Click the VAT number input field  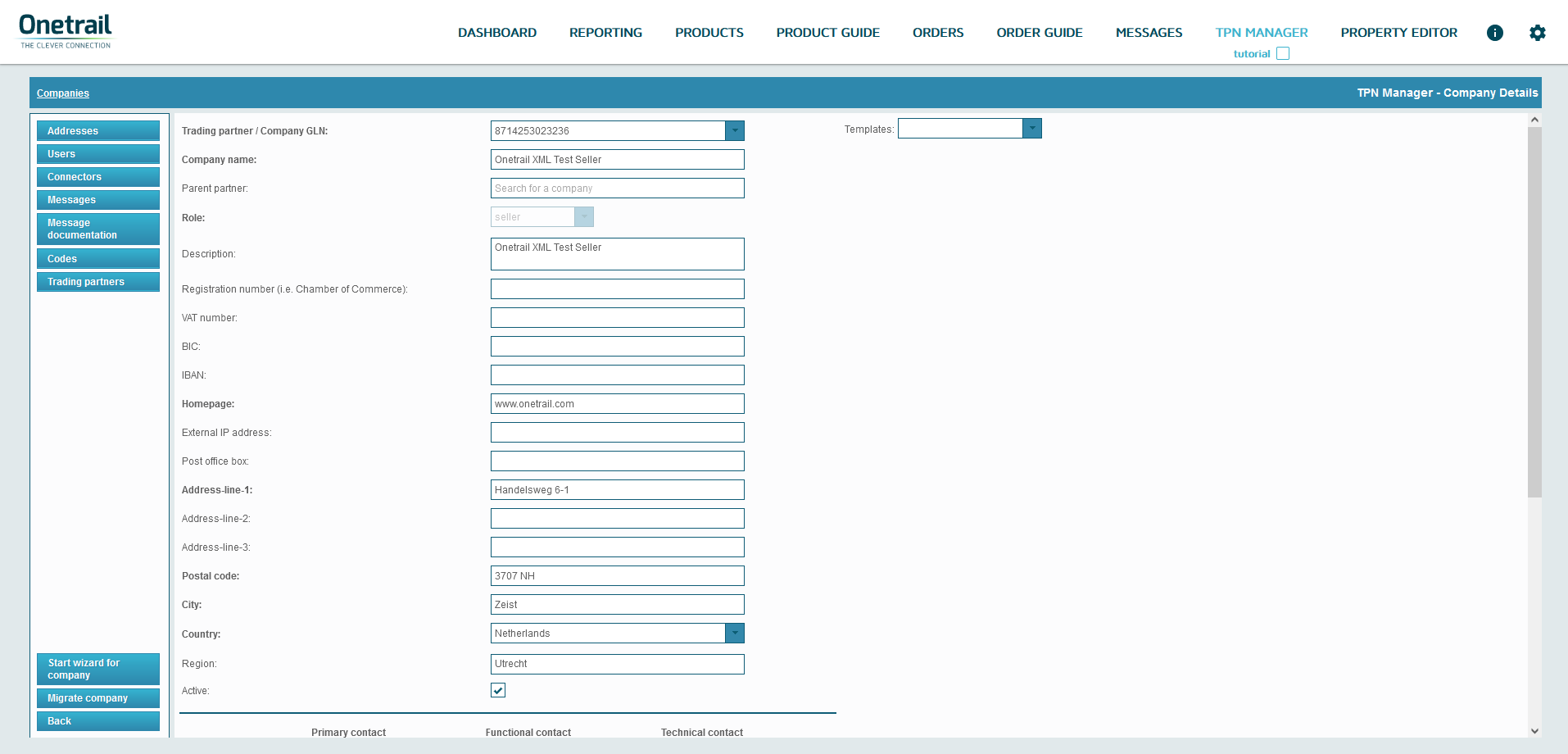coord(617,318)
